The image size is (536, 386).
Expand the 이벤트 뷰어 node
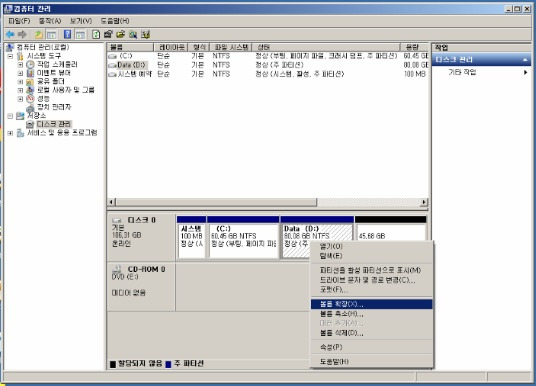click(x=20, y=73)
